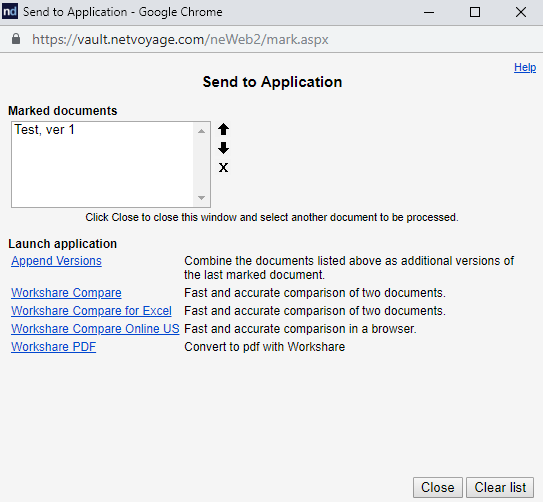Move marked document up with the up arrow
The width and height of the screenshot is (543, 502).
(223, 129)
